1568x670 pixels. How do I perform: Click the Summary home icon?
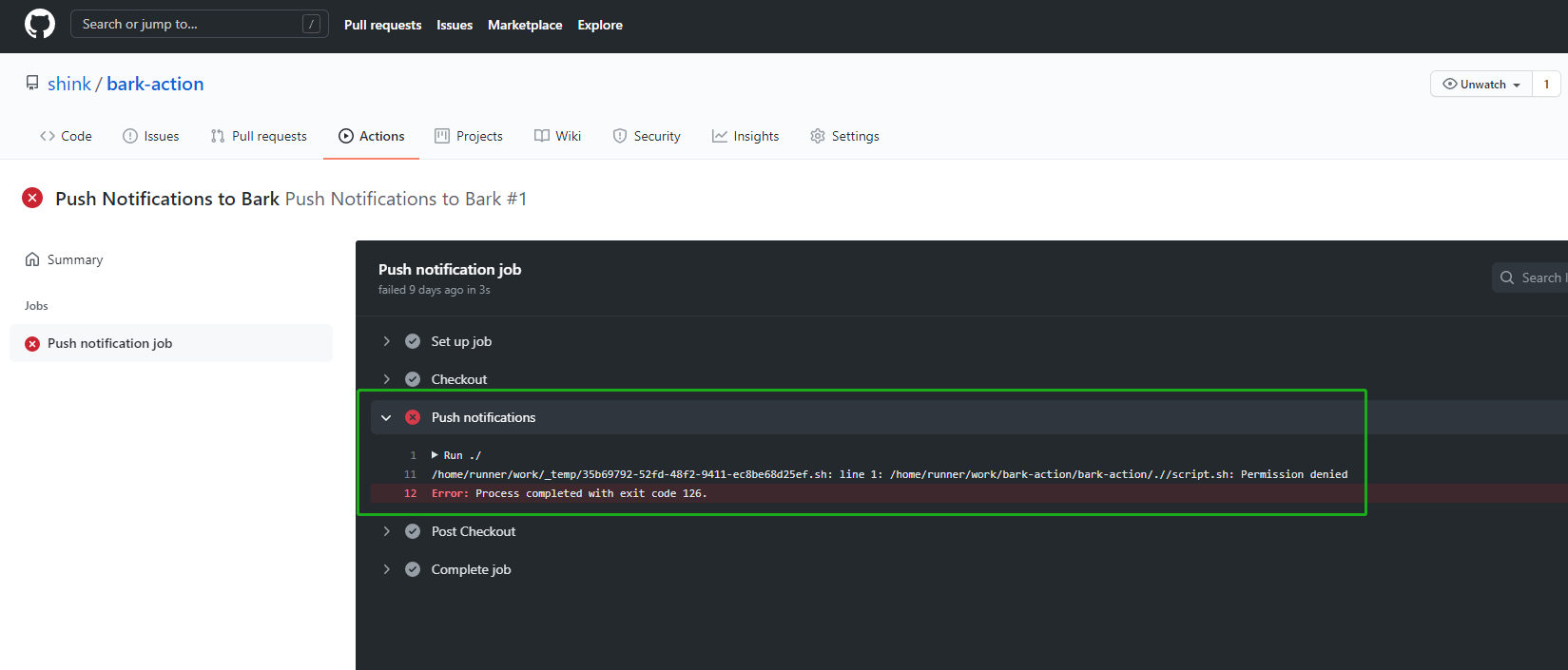click(32, 259)
